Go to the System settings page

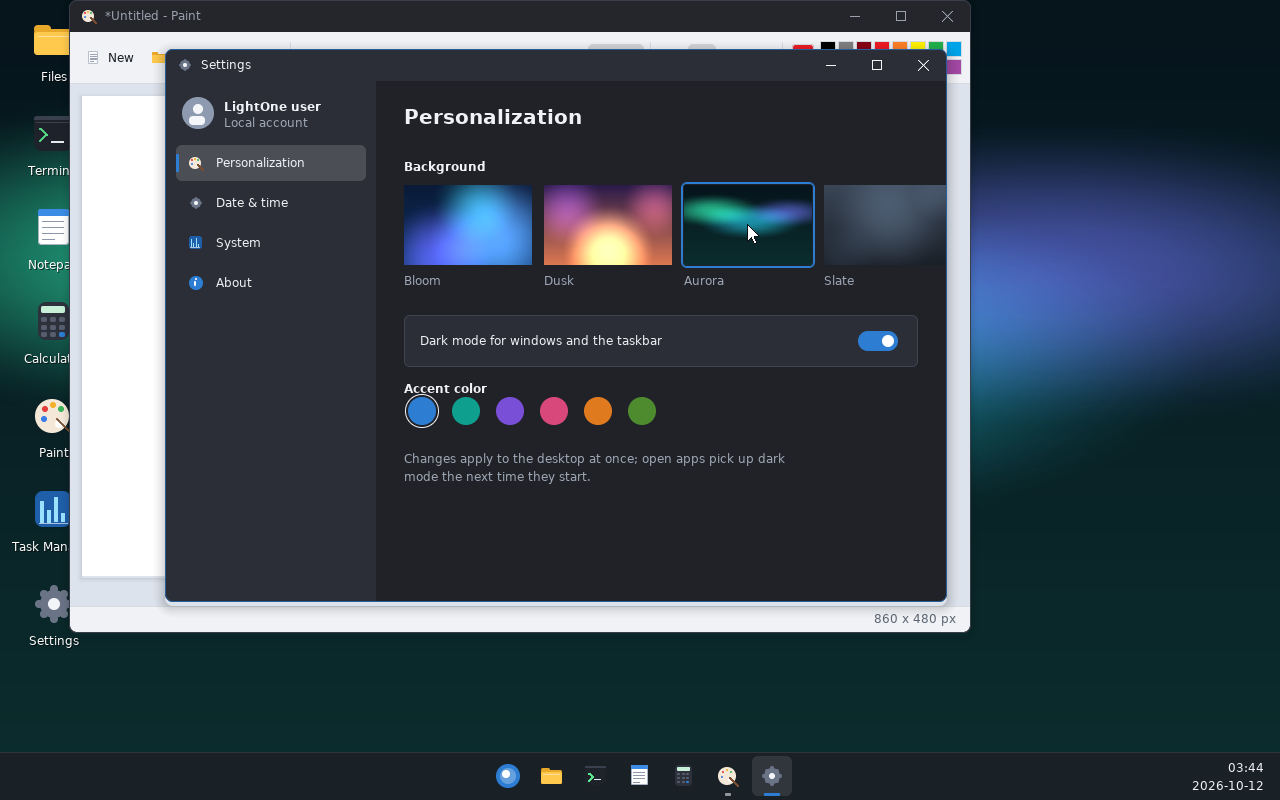click(271, 243)
